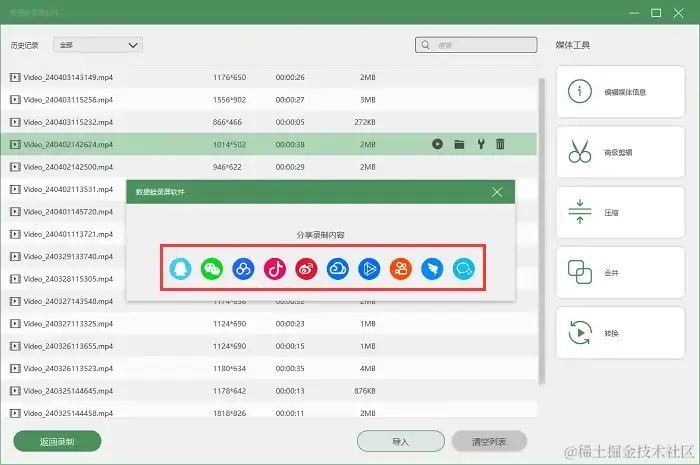Image resolution: width=700 pixels, height=465 pixels.
Task: Close the share recording dialog
Action: coord(497,192)
